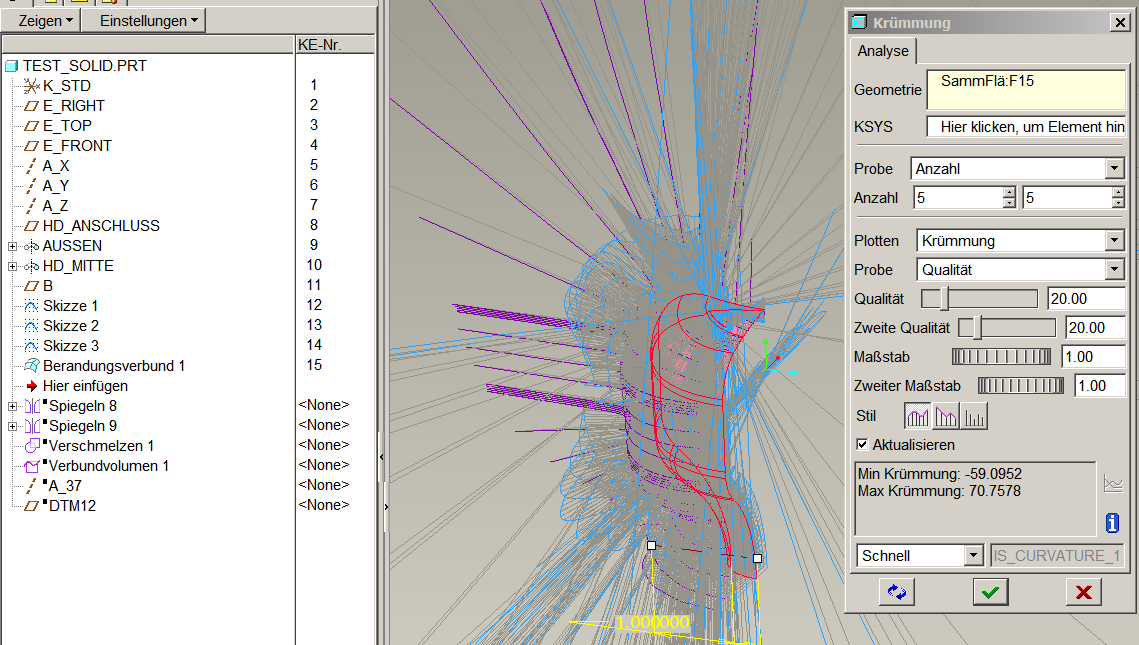Confirm analysis with the green checkmark button

[x=990, y=592]
